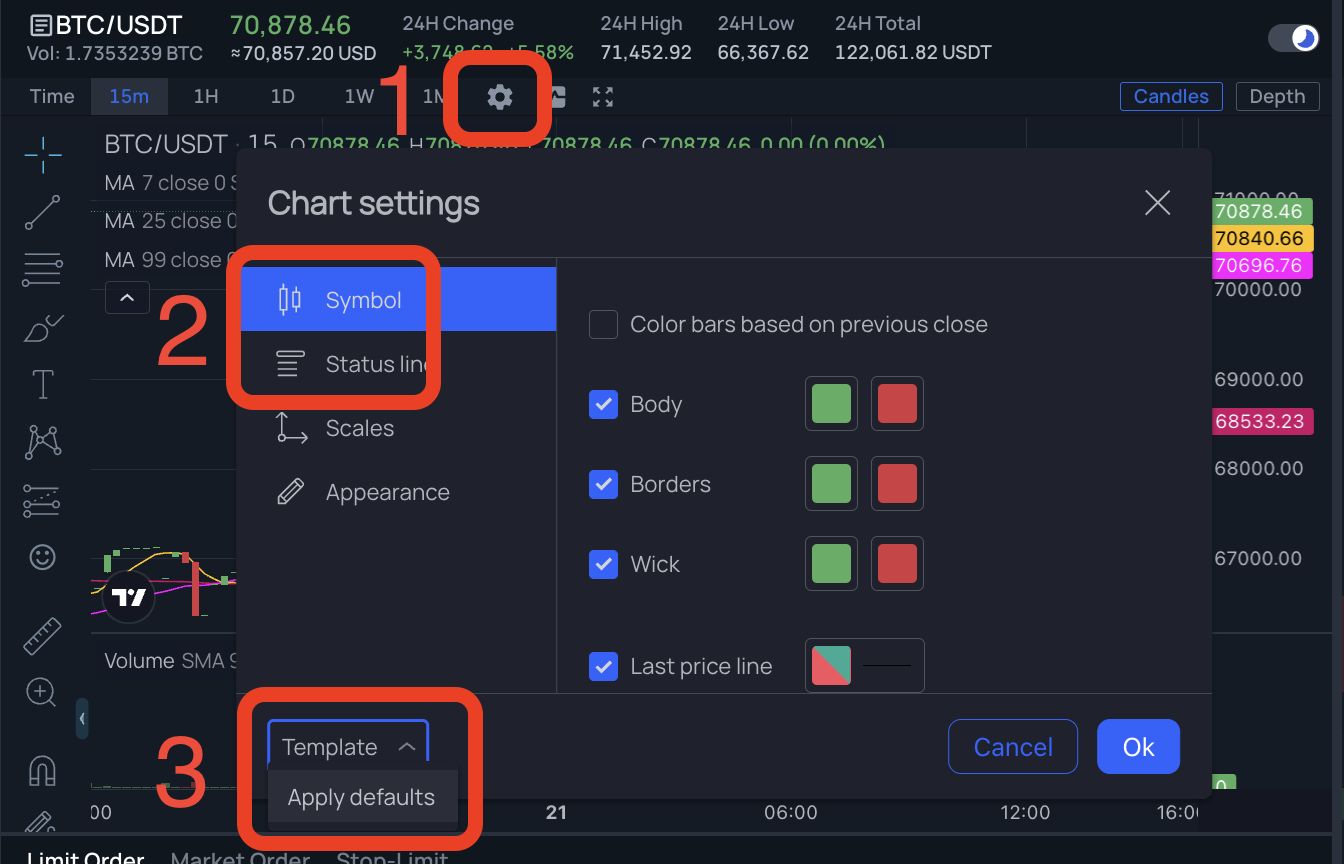Switch to the Market Order tab
This screenshot has height=864, width=1344.
(240, 858)
